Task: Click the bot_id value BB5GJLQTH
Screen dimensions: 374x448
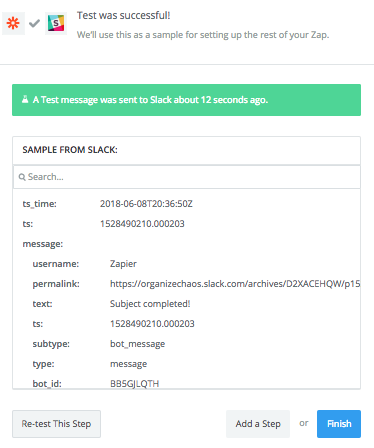Action: [x=134, y=384]
